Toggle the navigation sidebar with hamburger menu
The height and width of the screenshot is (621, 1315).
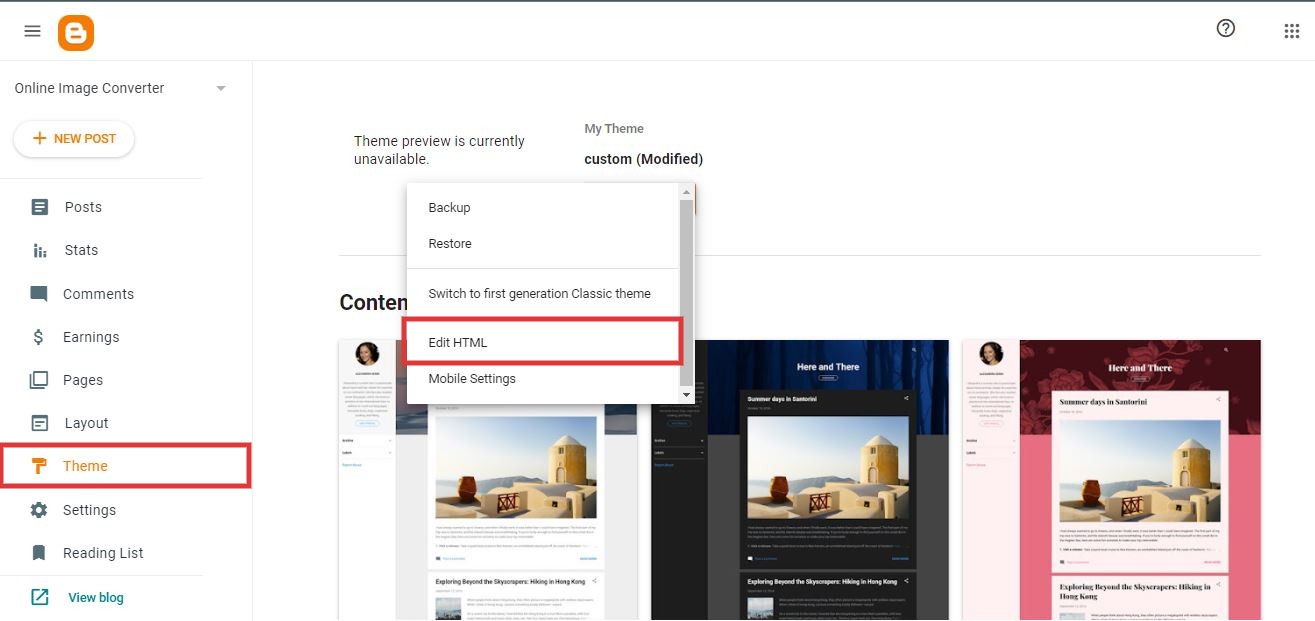pos(32,30)
